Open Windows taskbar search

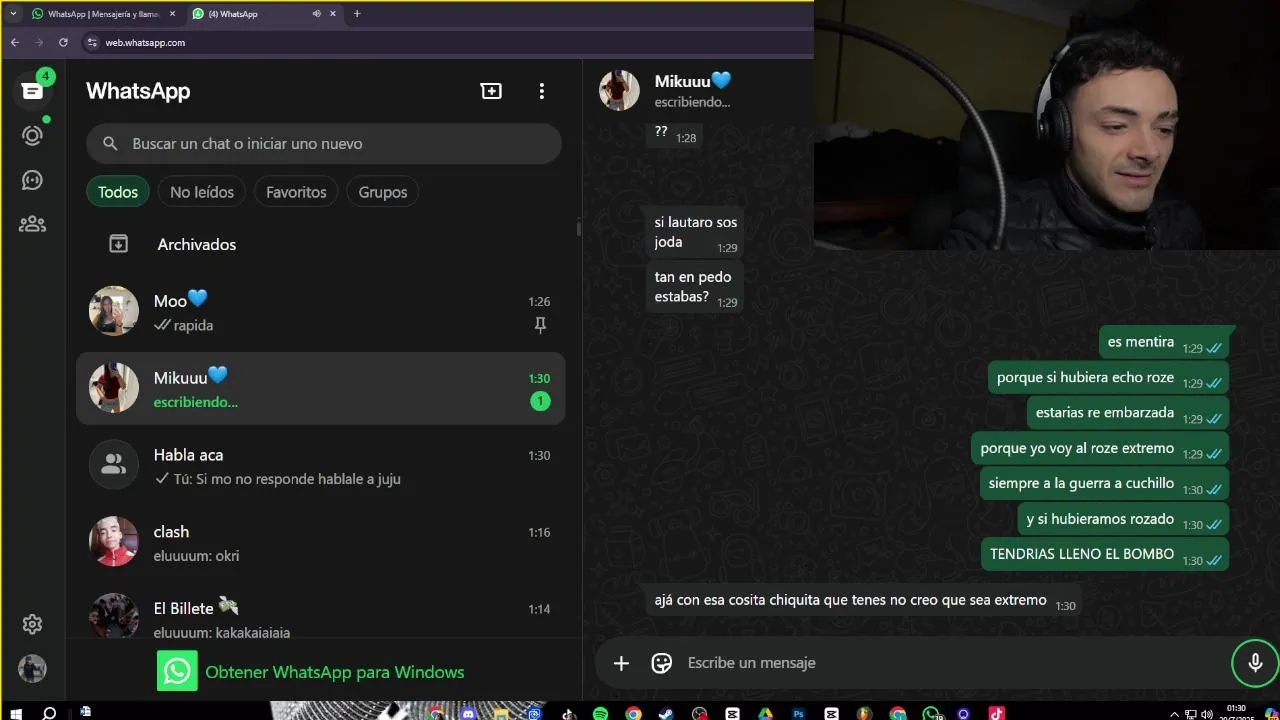pyautogui.click(x=48, y=713)
